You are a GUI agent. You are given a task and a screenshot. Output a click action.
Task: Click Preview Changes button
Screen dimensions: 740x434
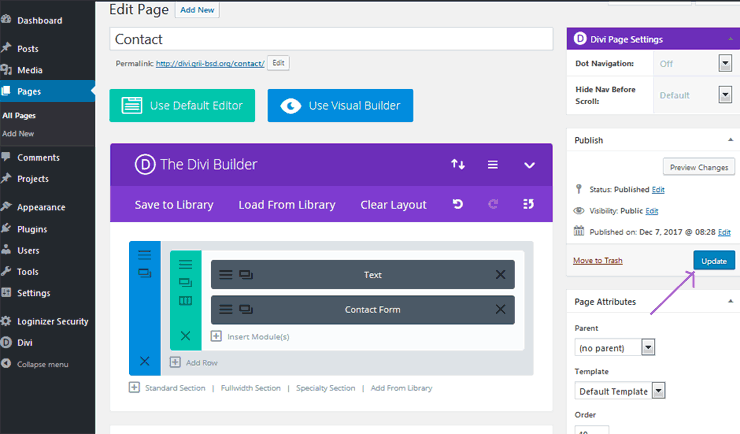coord(699,167)
